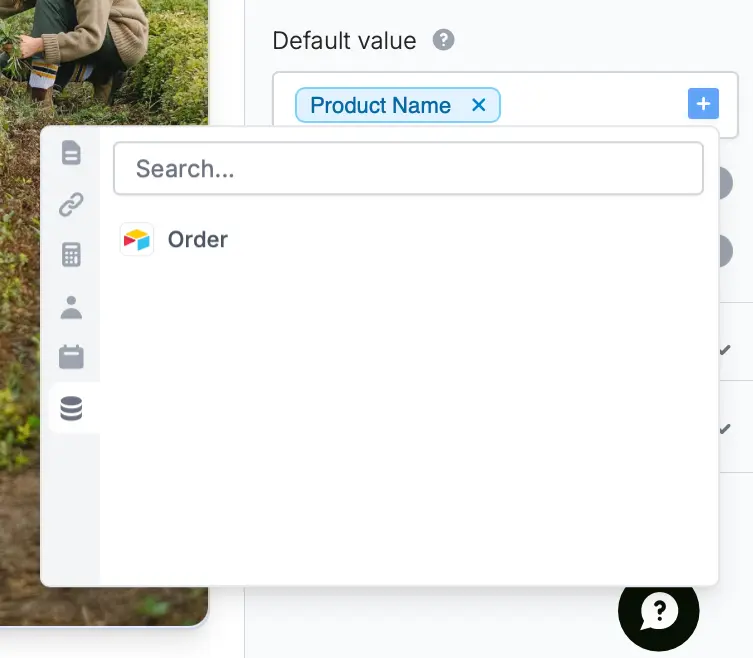753x658 pixels.
Task: Toggle the lower partially hidden switch
Action: (725, 251)
